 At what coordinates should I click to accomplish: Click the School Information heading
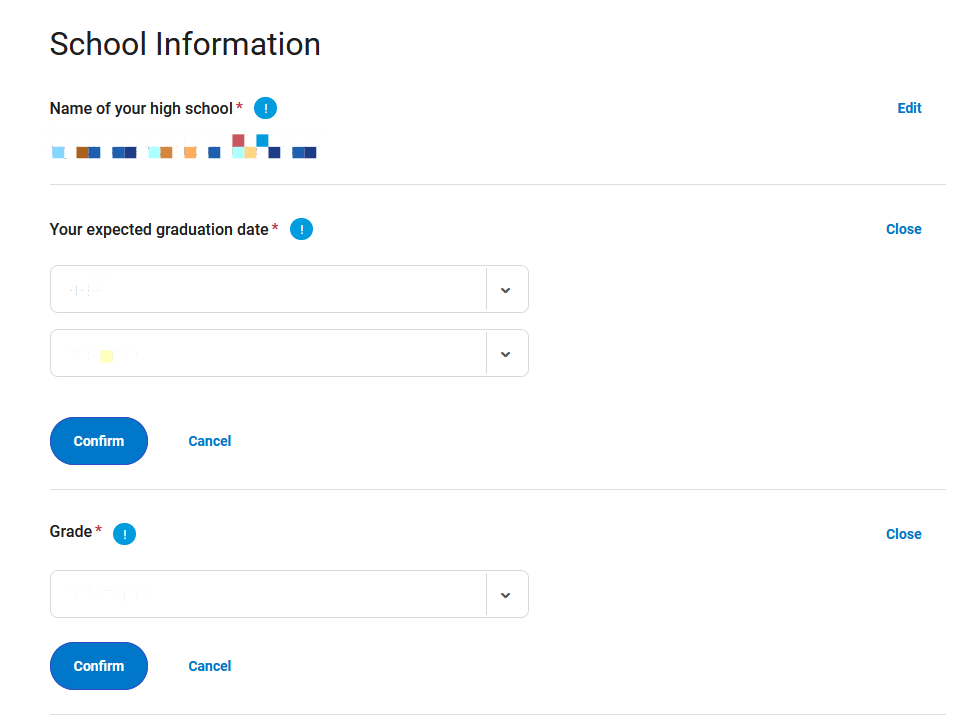(185, 44)
